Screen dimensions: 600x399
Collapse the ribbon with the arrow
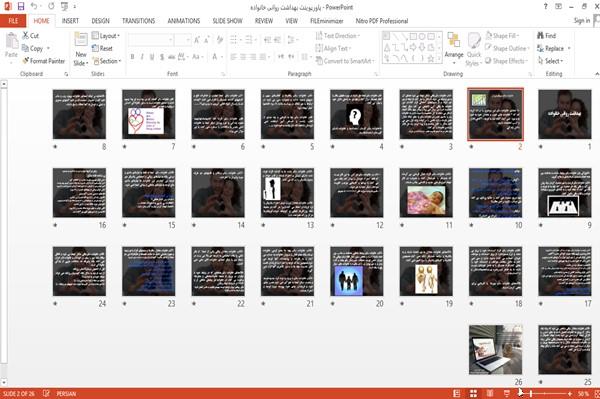point(597,73)
